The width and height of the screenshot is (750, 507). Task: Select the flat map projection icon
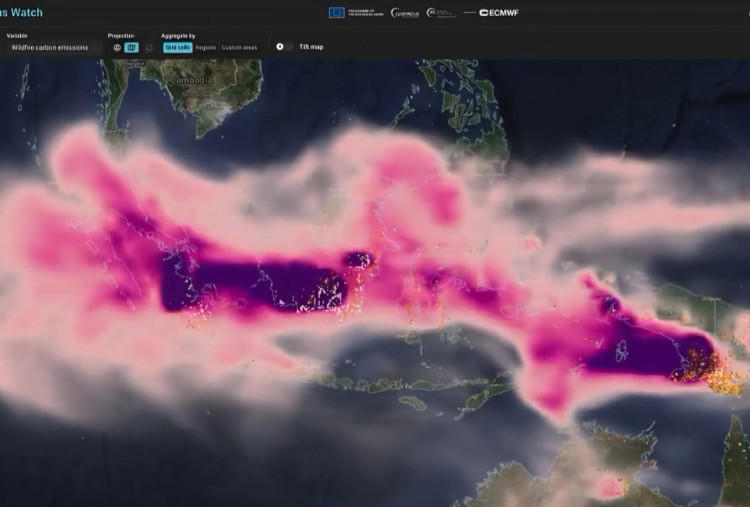pyautogui.click(x=131, y=47)
